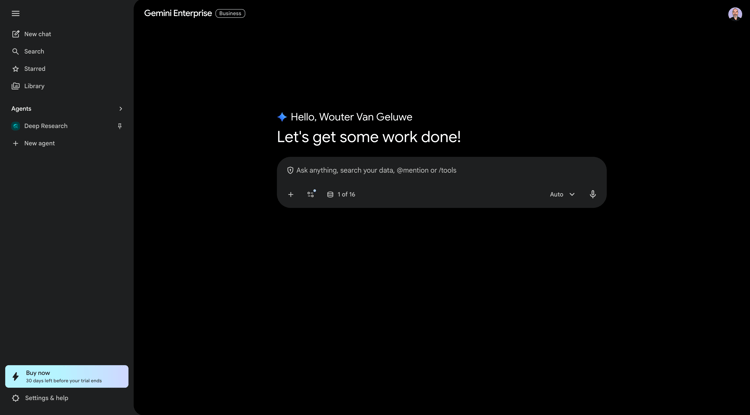Open the 1 of 16 data sources selector

(x=341, y=195)
